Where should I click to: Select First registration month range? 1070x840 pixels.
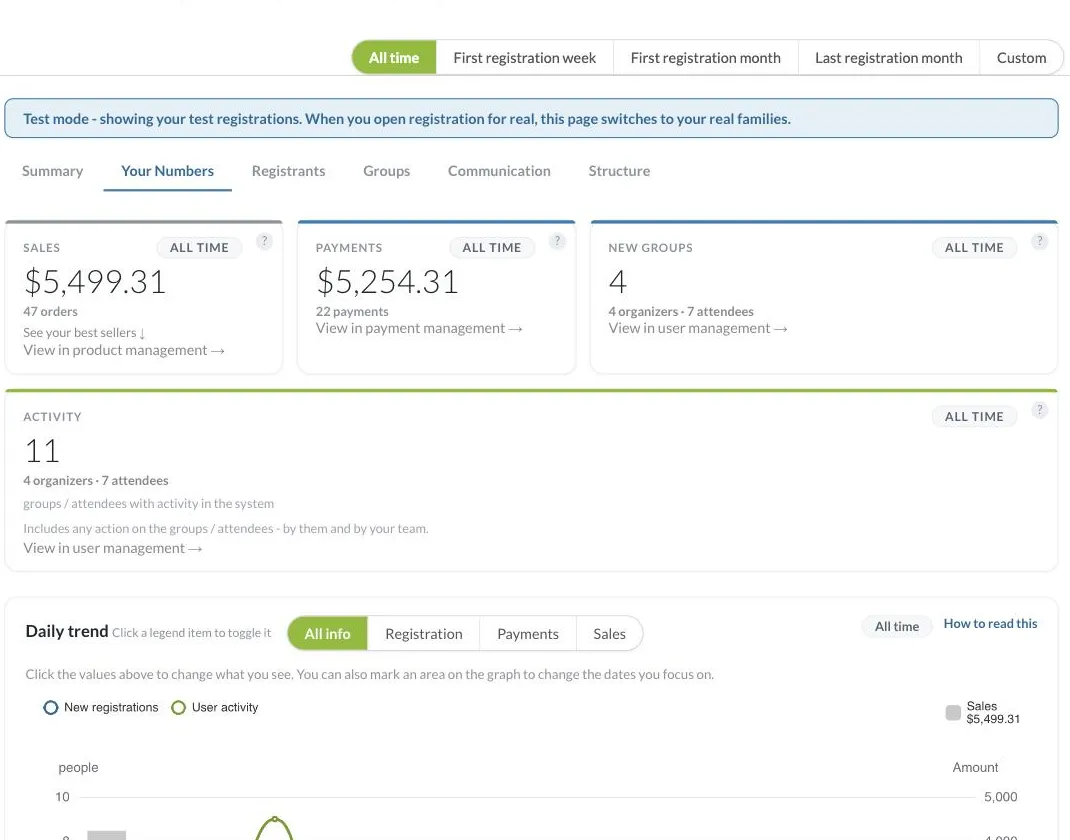[x=706, y=58]
